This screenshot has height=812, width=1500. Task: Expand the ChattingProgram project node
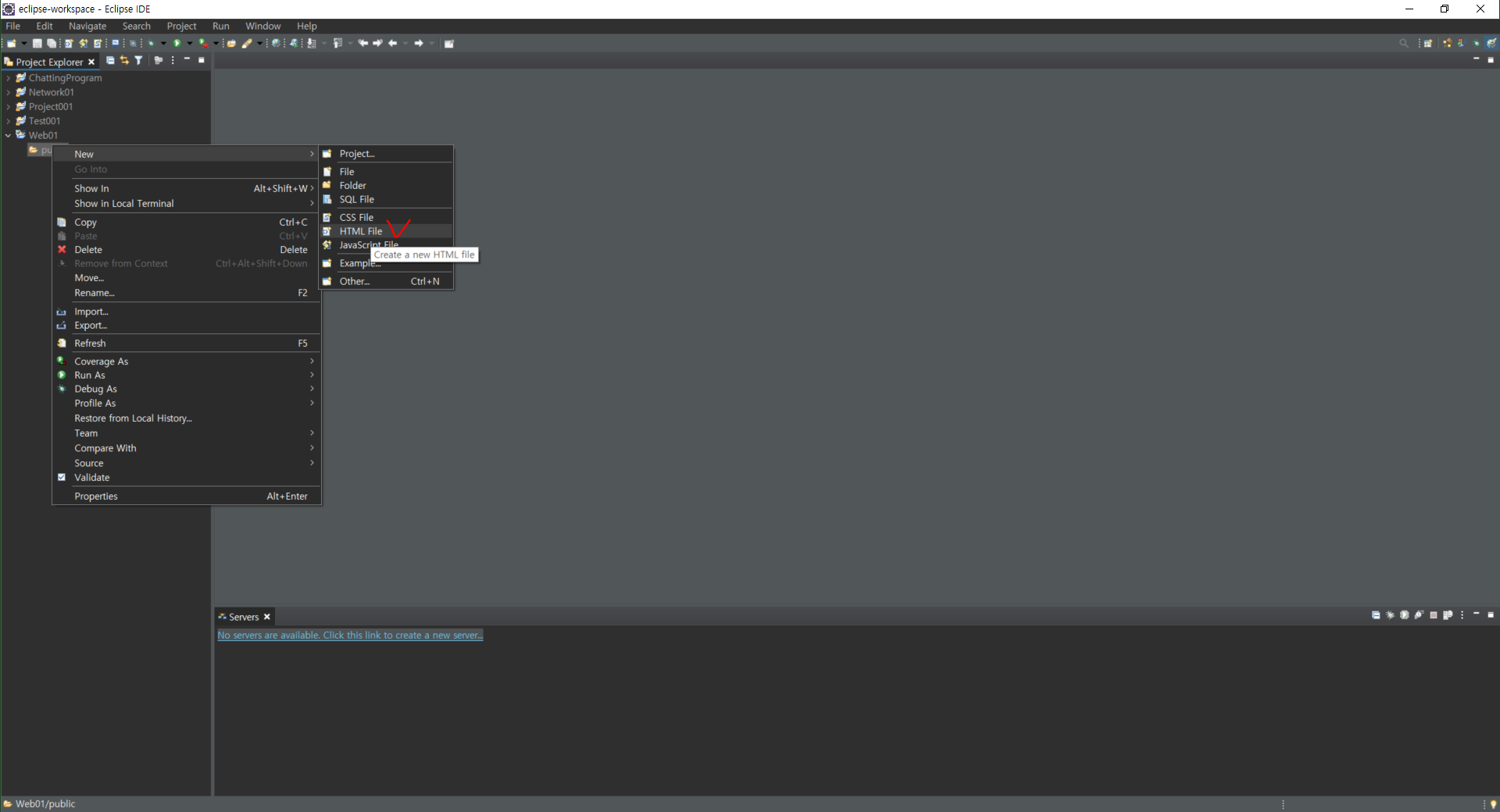click(x=8, y=78)
